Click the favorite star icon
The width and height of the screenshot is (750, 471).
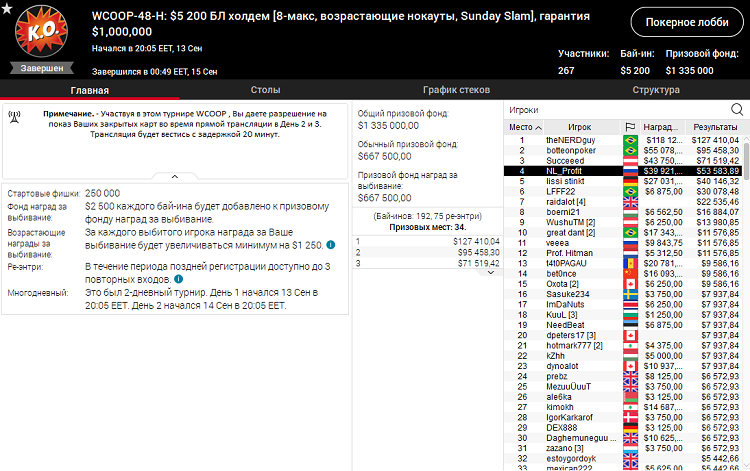pos(8,9)
